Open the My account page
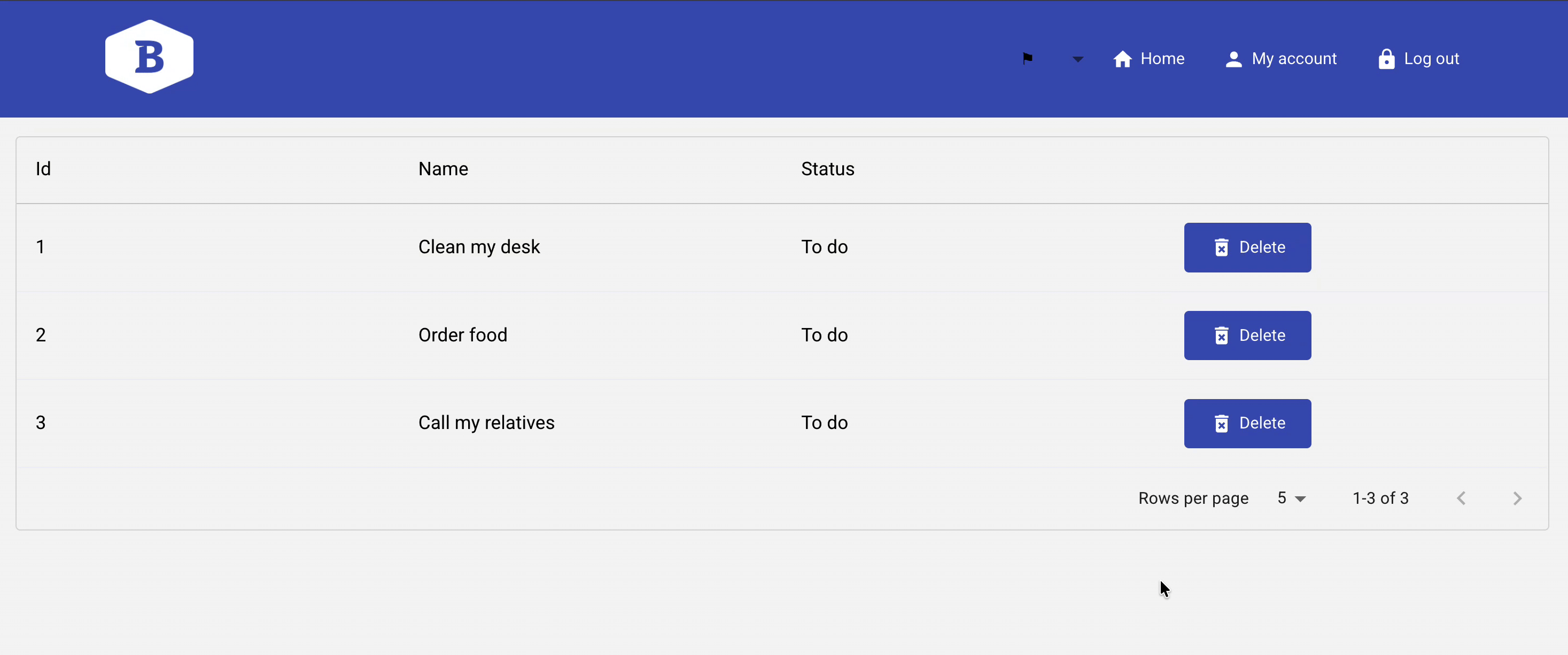 click(x=1293, y=58)
